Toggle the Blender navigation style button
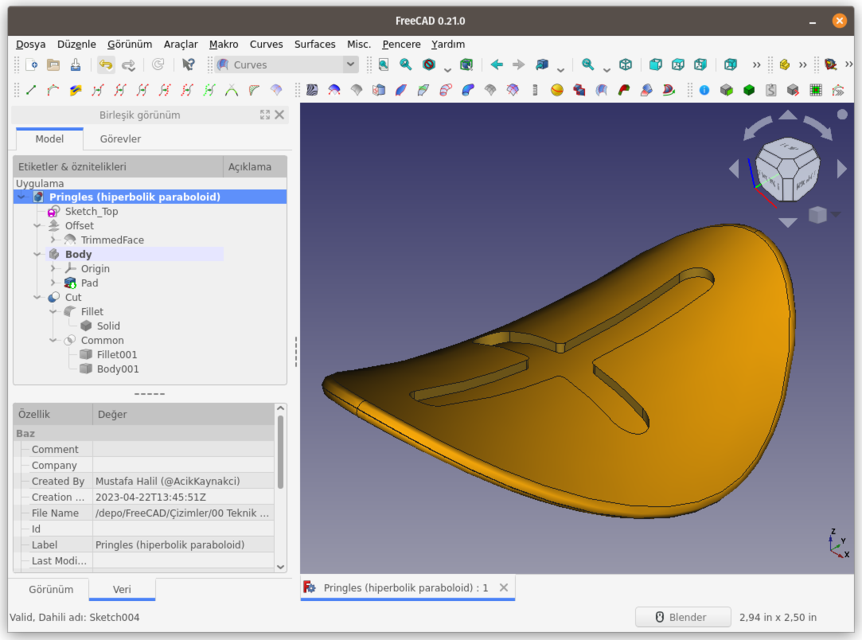Image resolution: width=862 pixels, height=640 pixels. click(x=683, y=617)
